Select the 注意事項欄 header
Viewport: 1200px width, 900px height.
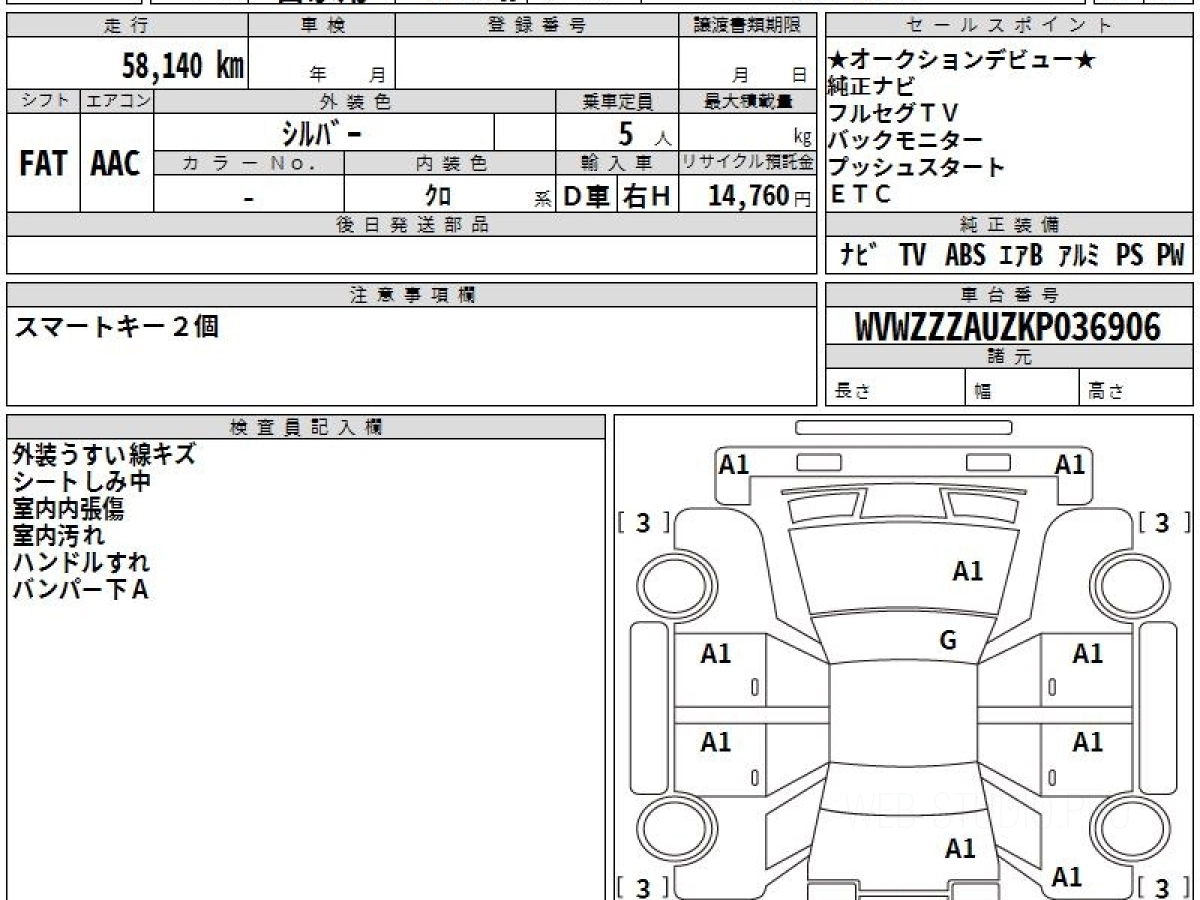(x=412, y=295)
